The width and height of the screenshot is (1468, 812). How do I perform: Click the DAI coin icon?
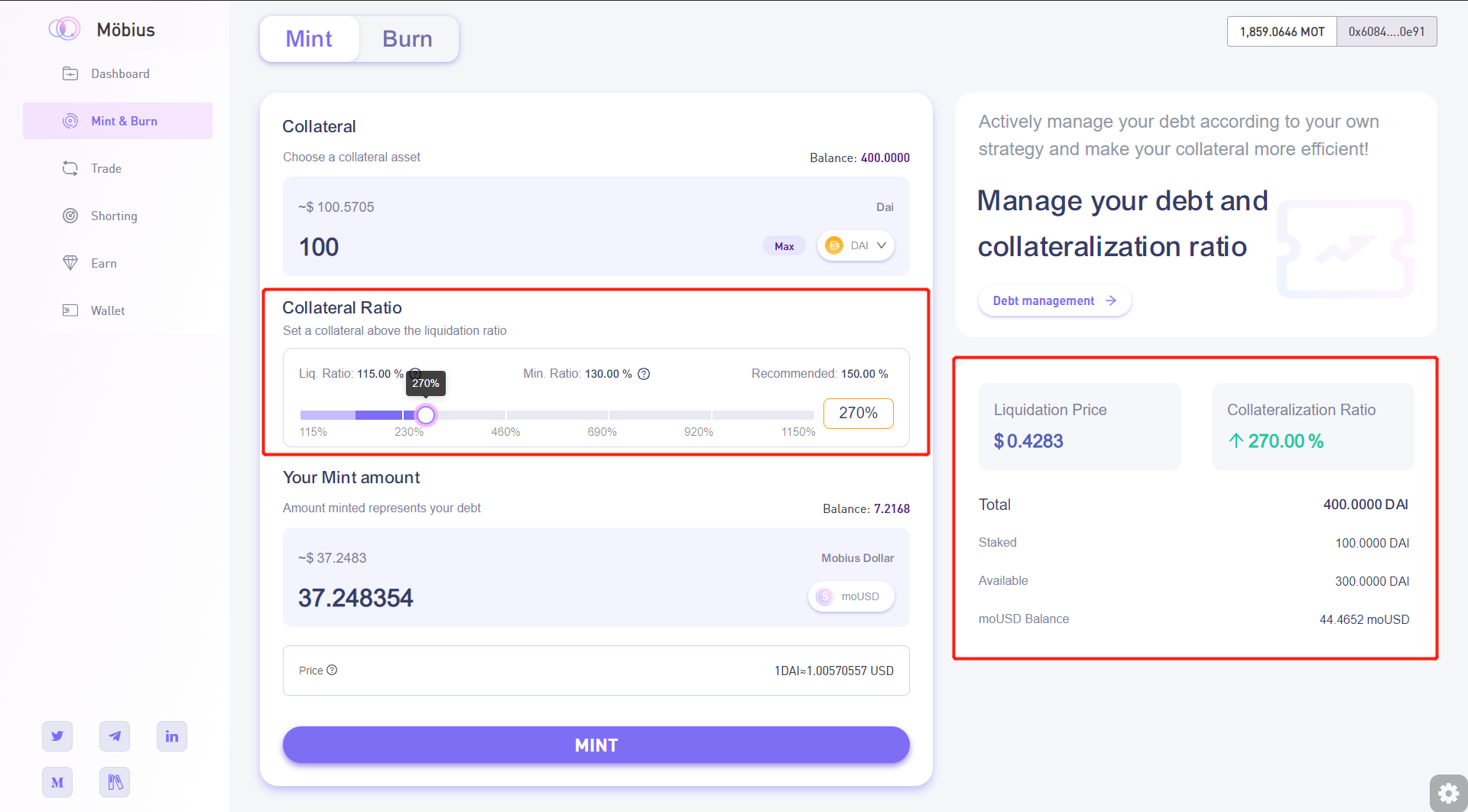pos(834,245)
